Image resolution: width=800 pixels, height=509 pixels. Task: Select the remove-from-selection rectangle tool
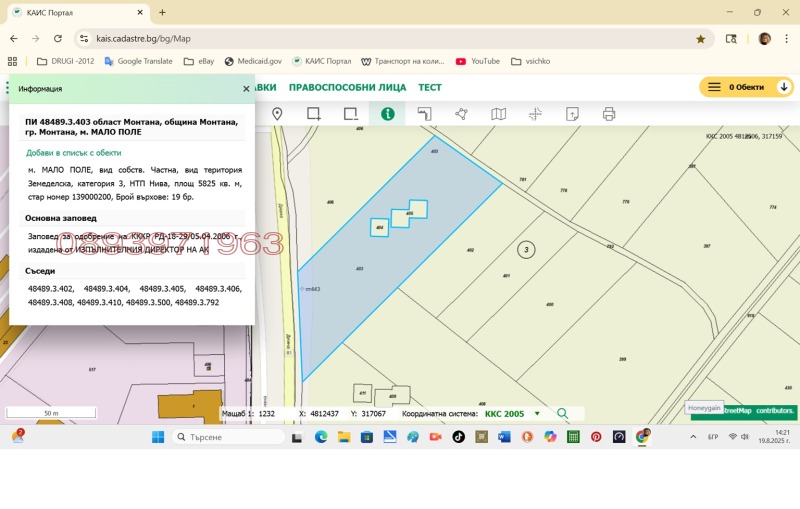350,114
